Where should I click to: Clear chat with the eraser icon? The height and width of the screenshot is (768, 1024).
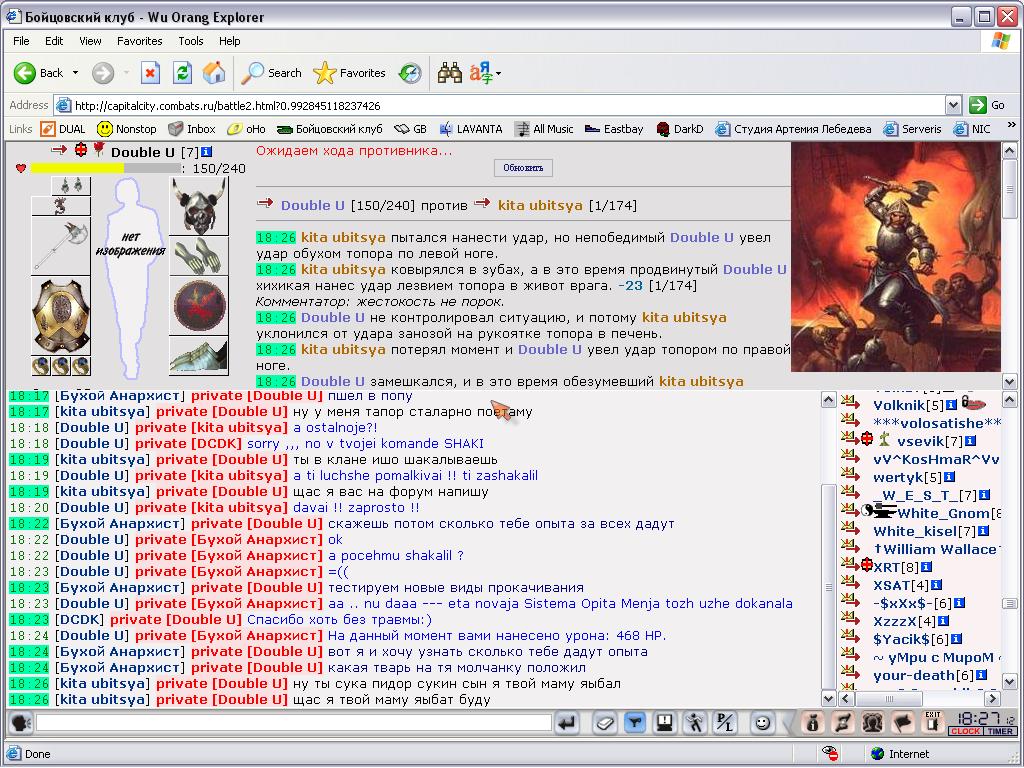pos(605,723)
